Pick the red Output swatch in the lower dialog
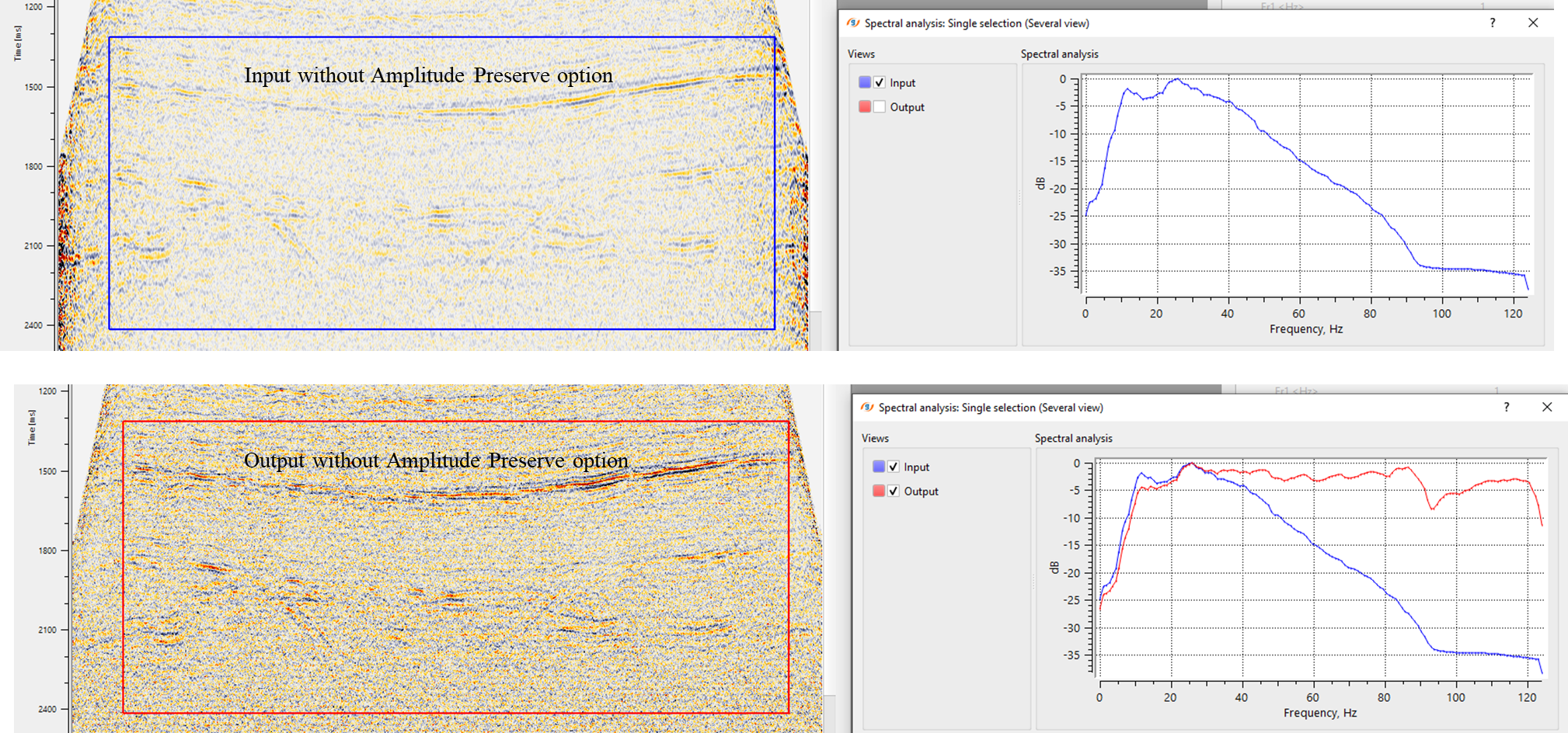1568x733 pixels. (x=879, y=492)
